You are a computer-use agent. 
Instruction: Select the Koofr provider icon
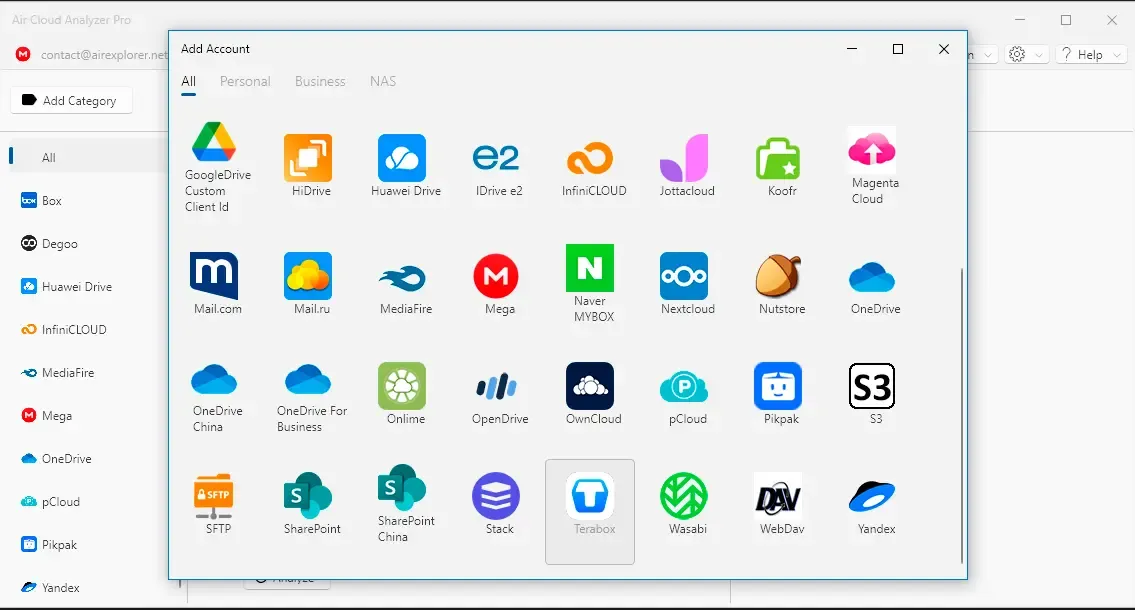(x=782, y=166)
